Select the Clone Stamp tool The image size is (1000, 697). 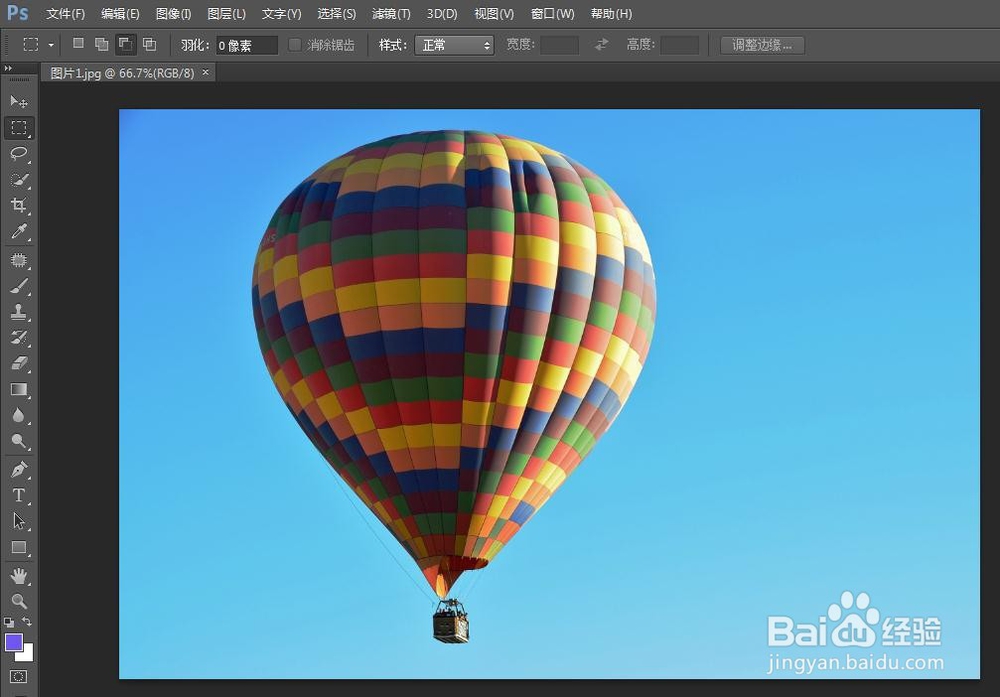[x=19, y=312]
